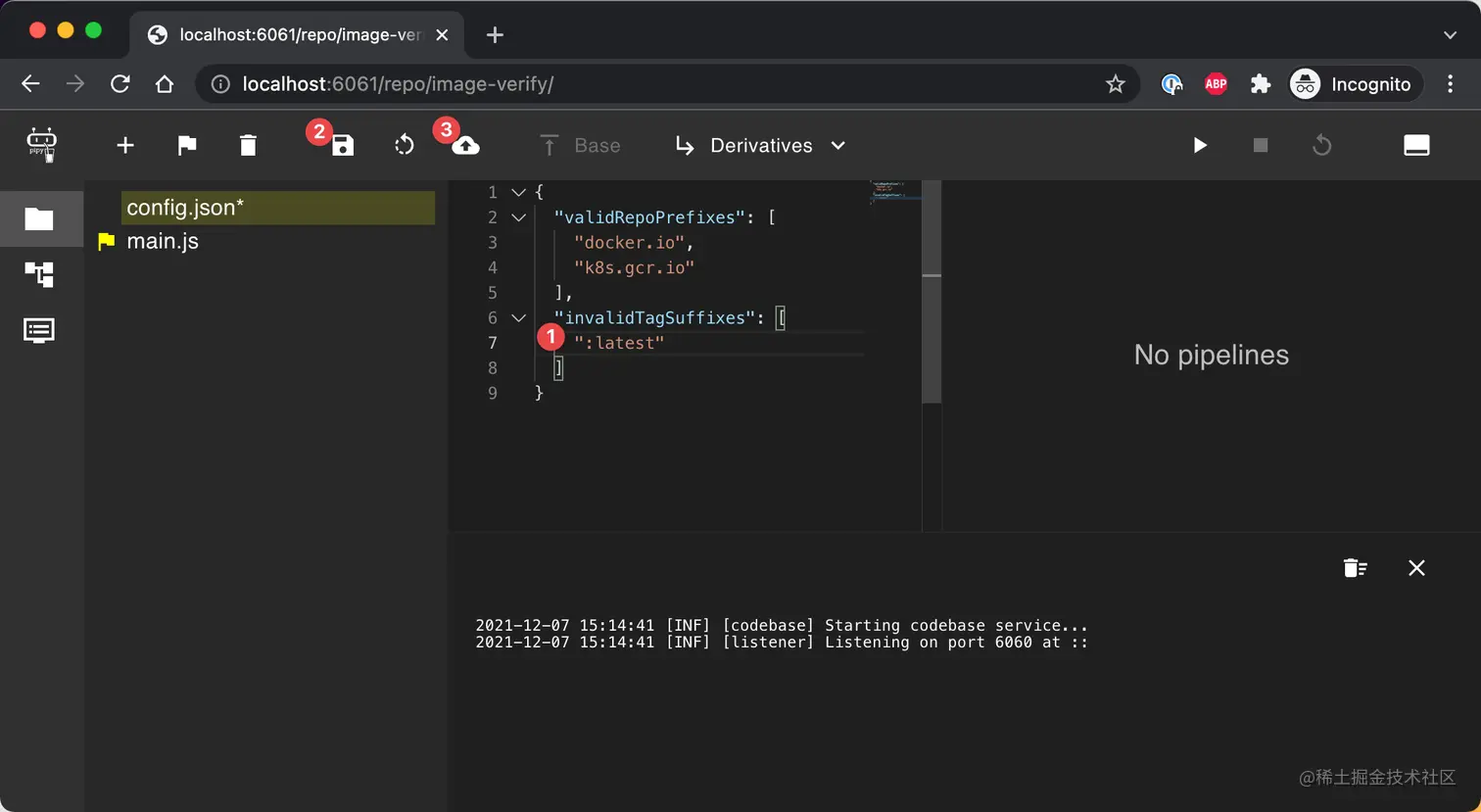Upload changes with cloud icon
Image resolution: width=1481 pixels, height=812 pixels.
click(466, 146)
